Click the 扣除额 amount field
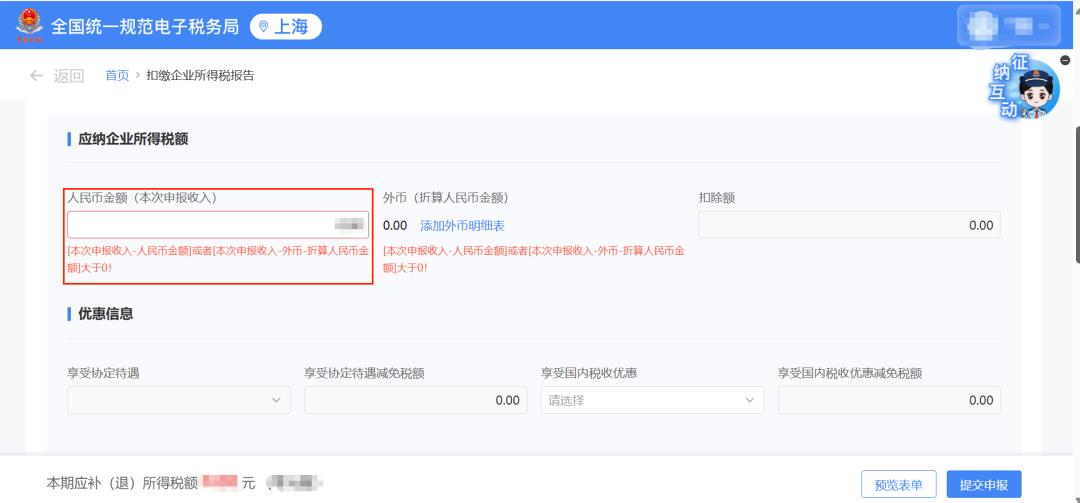The height and width of the screenshot is (503, 1080). tap(848, 226)
